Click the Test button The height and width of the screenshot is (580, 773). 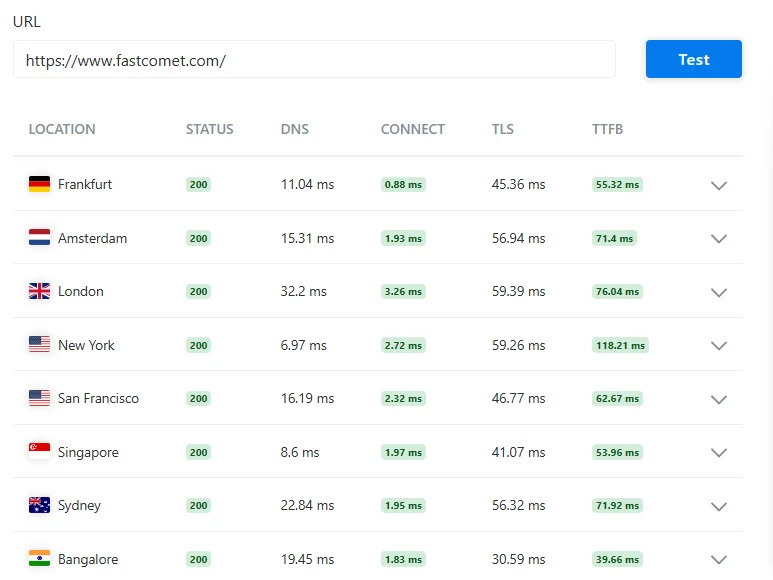(x=694, y=59)
